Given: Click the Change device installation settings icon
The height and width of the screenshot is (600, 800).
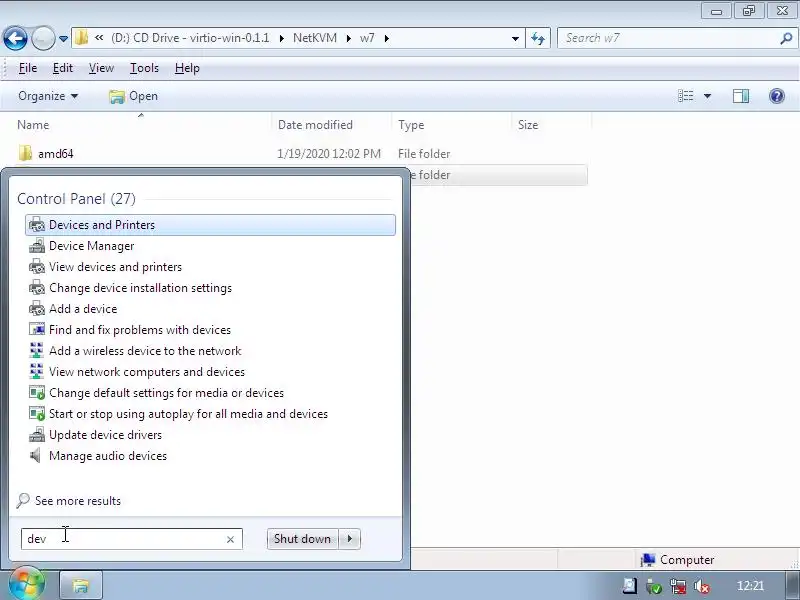Looking at the screenshot, I should pyautogui.click(x=37, y=288).
